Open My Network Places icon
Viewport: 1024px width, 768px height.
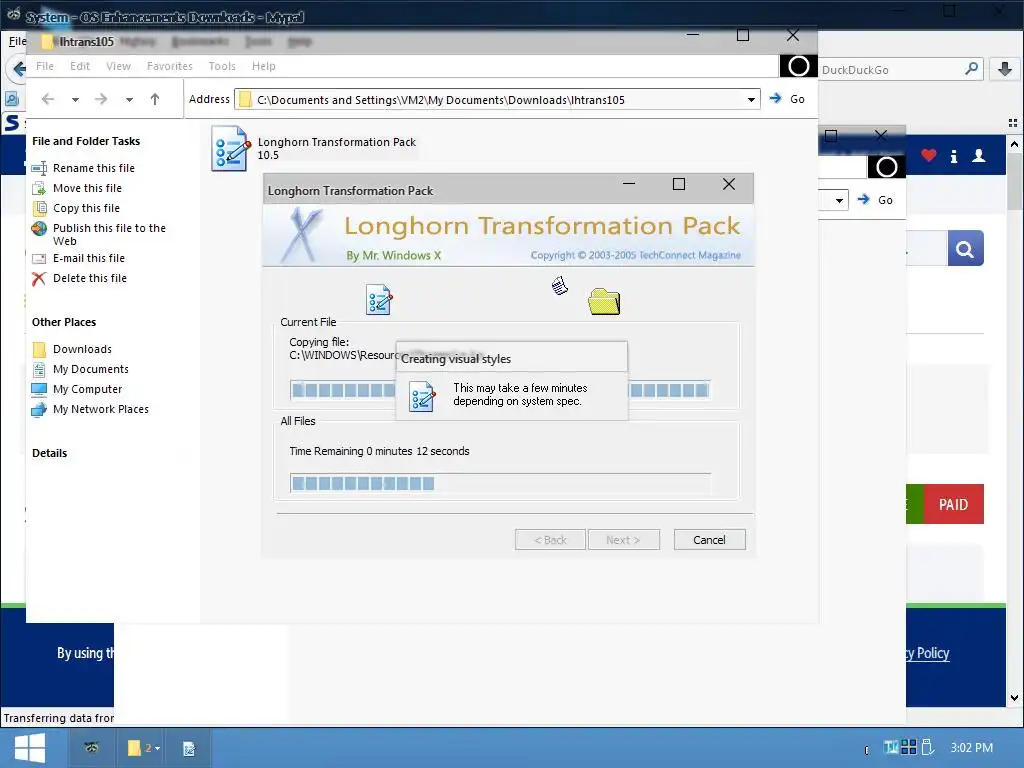pyautogui.click(x=39, y=409)
